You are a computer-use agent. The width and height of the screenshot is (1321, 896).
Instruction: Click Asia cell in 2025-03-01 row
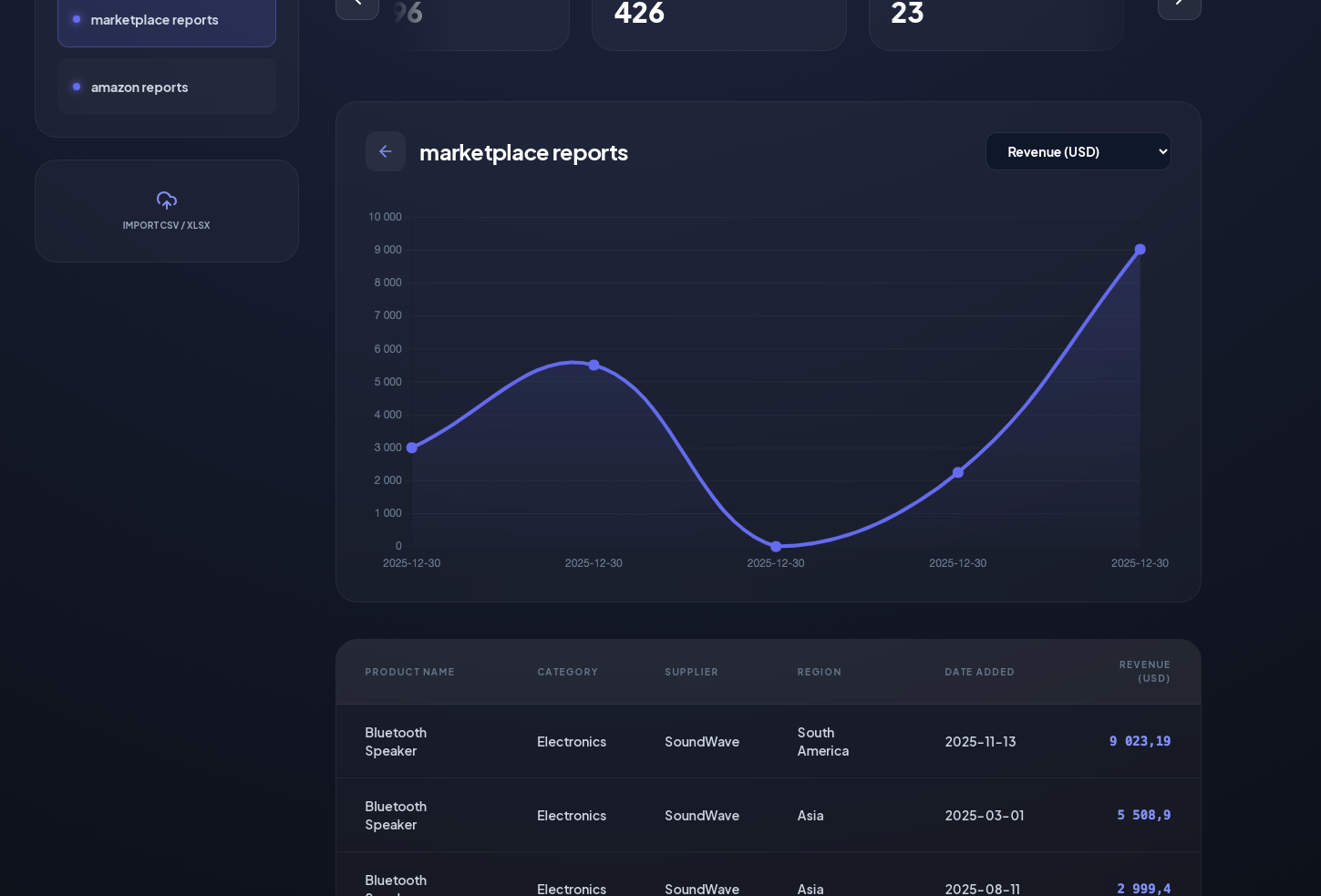click(x=810, y=816)
